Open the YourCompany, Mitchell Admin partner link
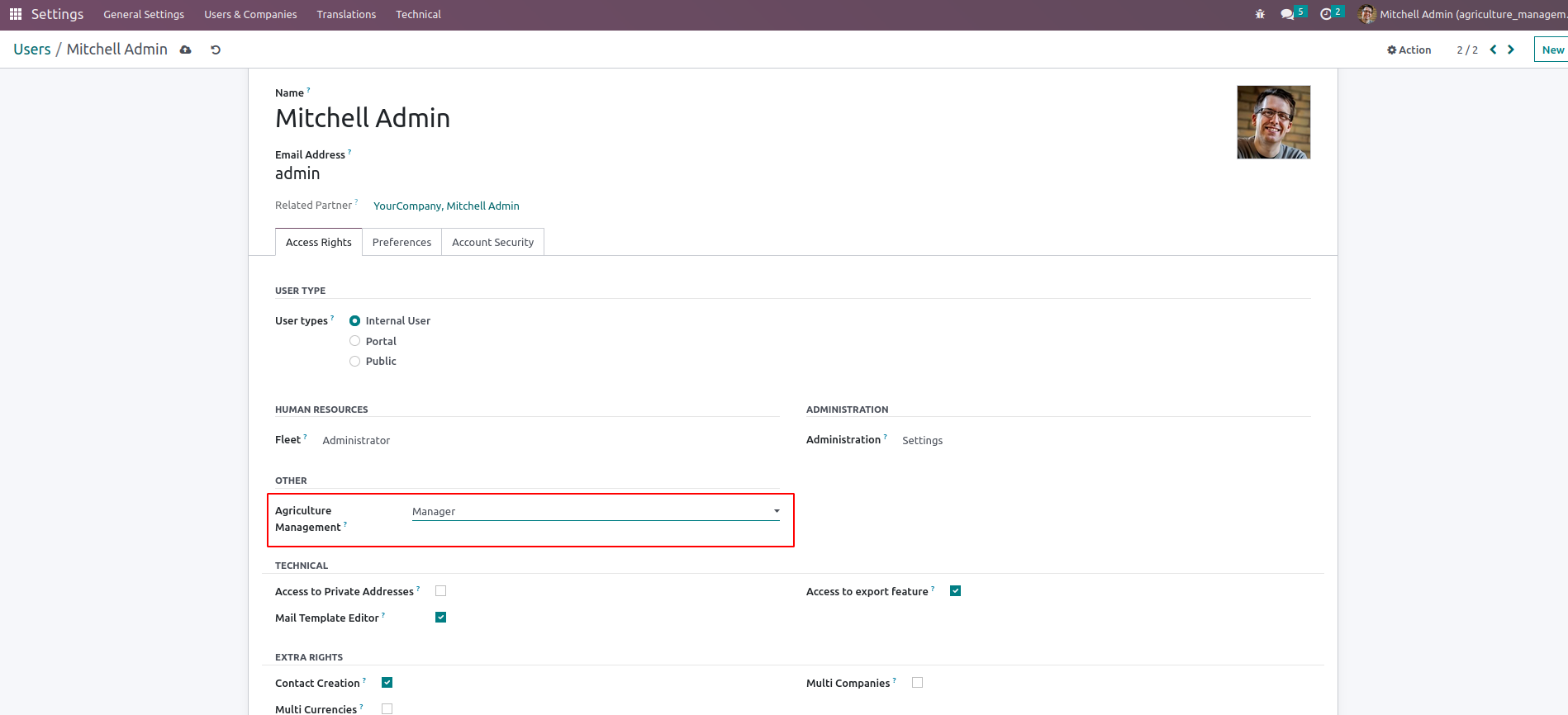1568x715 pixels. [446, 206]
